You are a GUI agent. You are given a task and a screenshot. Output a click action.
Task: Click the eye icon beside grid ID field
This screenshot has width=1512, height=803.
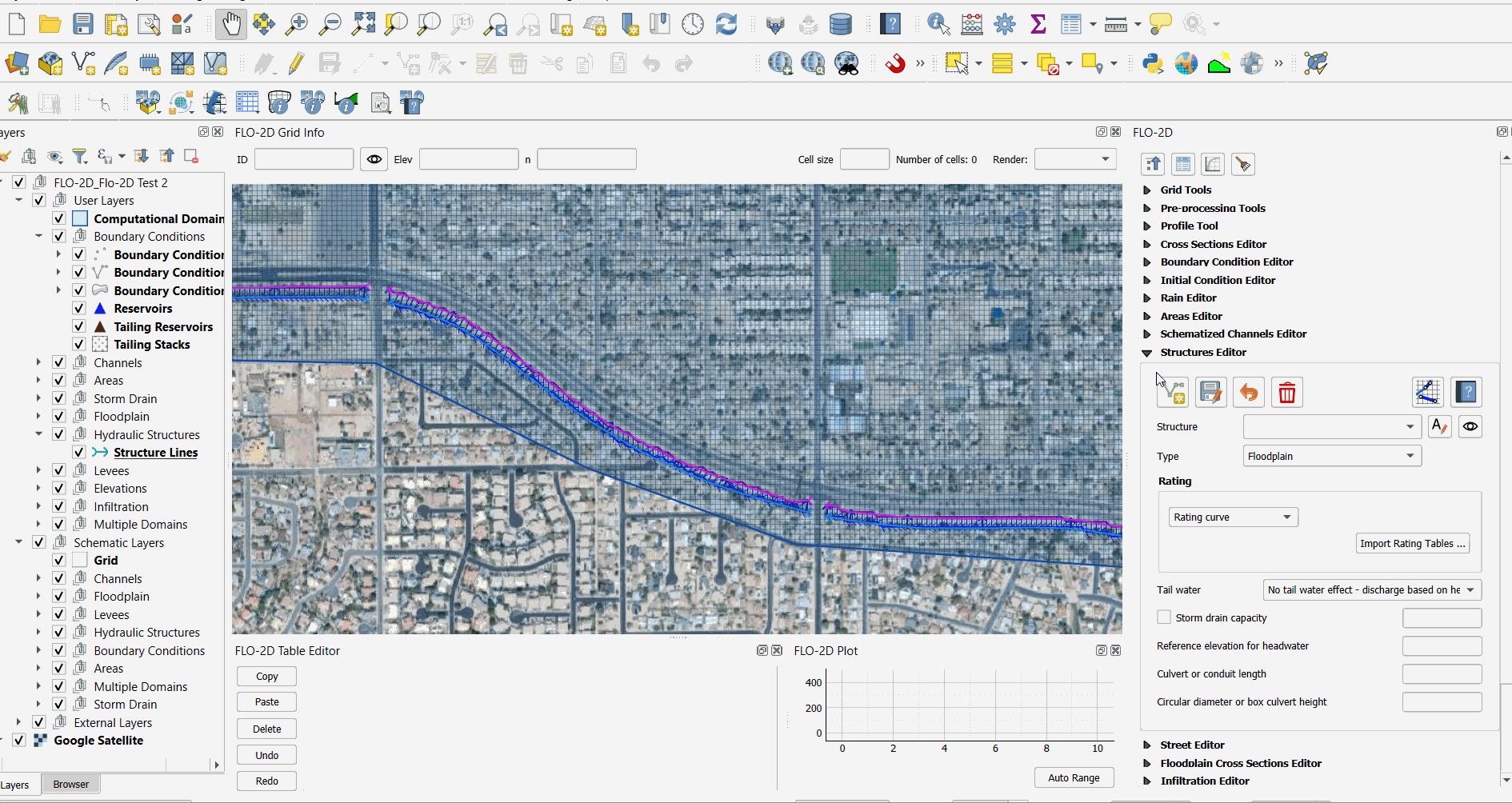tap(374, 159)
